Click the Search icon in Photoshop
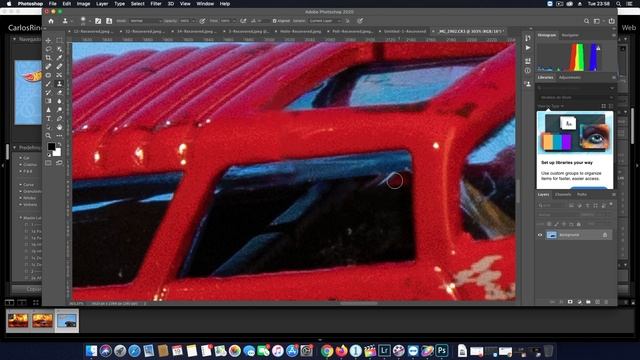This screenshot has width=640, height=360. pyautogui.click(x=587, y=21)
